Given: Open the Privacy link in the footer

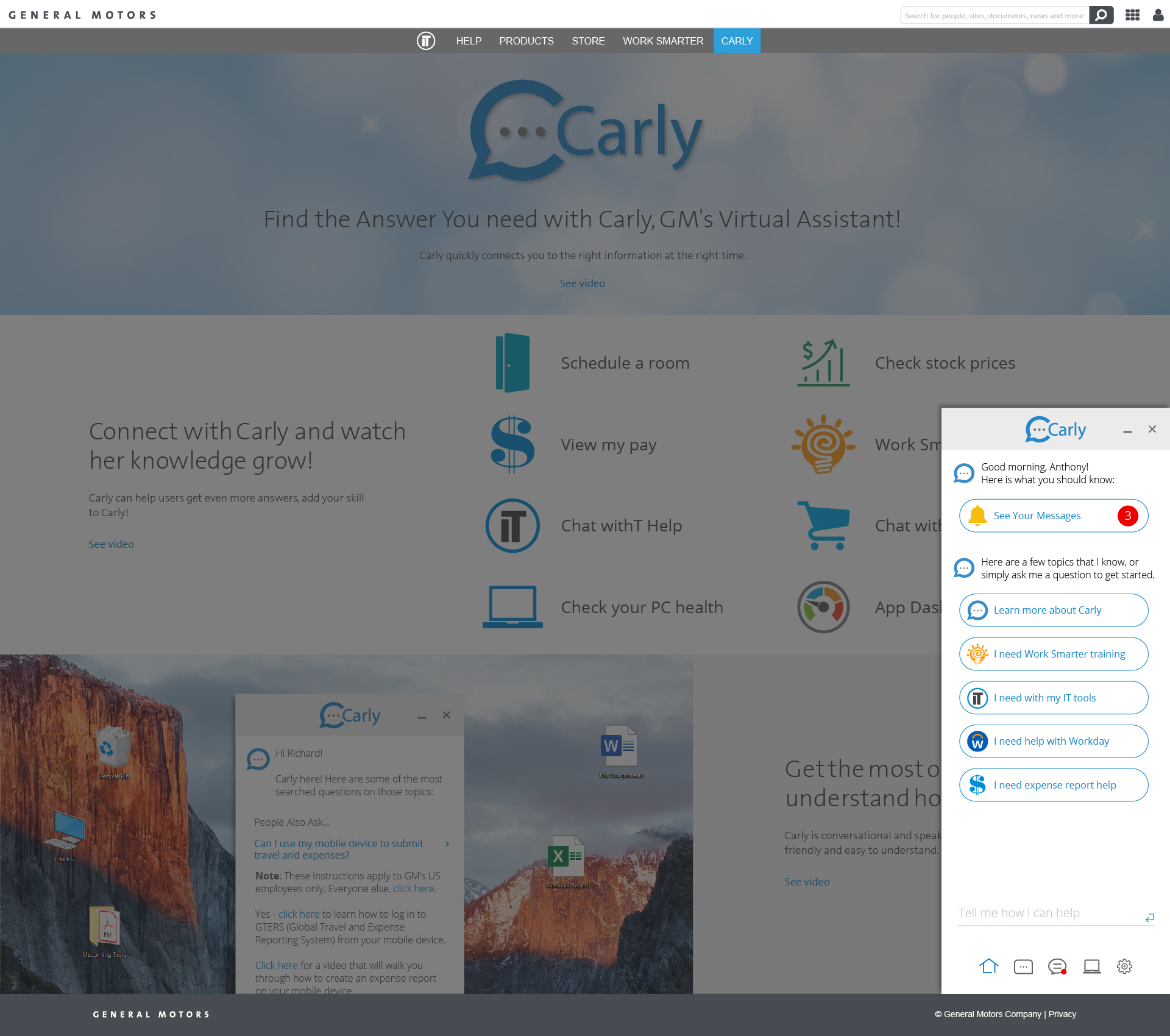Looking at the screenshot, I should click(1062, 1014).
